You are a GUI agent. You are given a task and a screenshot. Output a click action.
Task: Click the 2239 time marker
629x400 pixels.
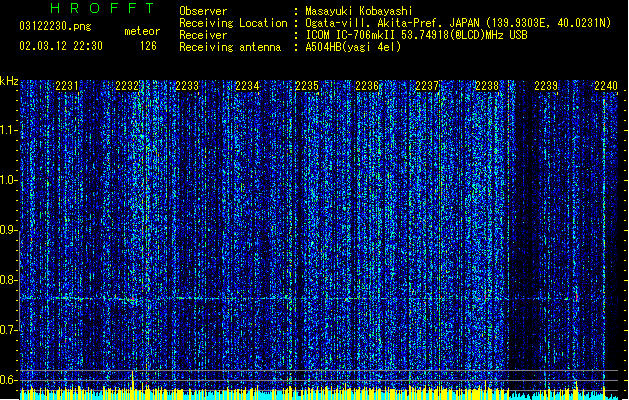(546, 86)
